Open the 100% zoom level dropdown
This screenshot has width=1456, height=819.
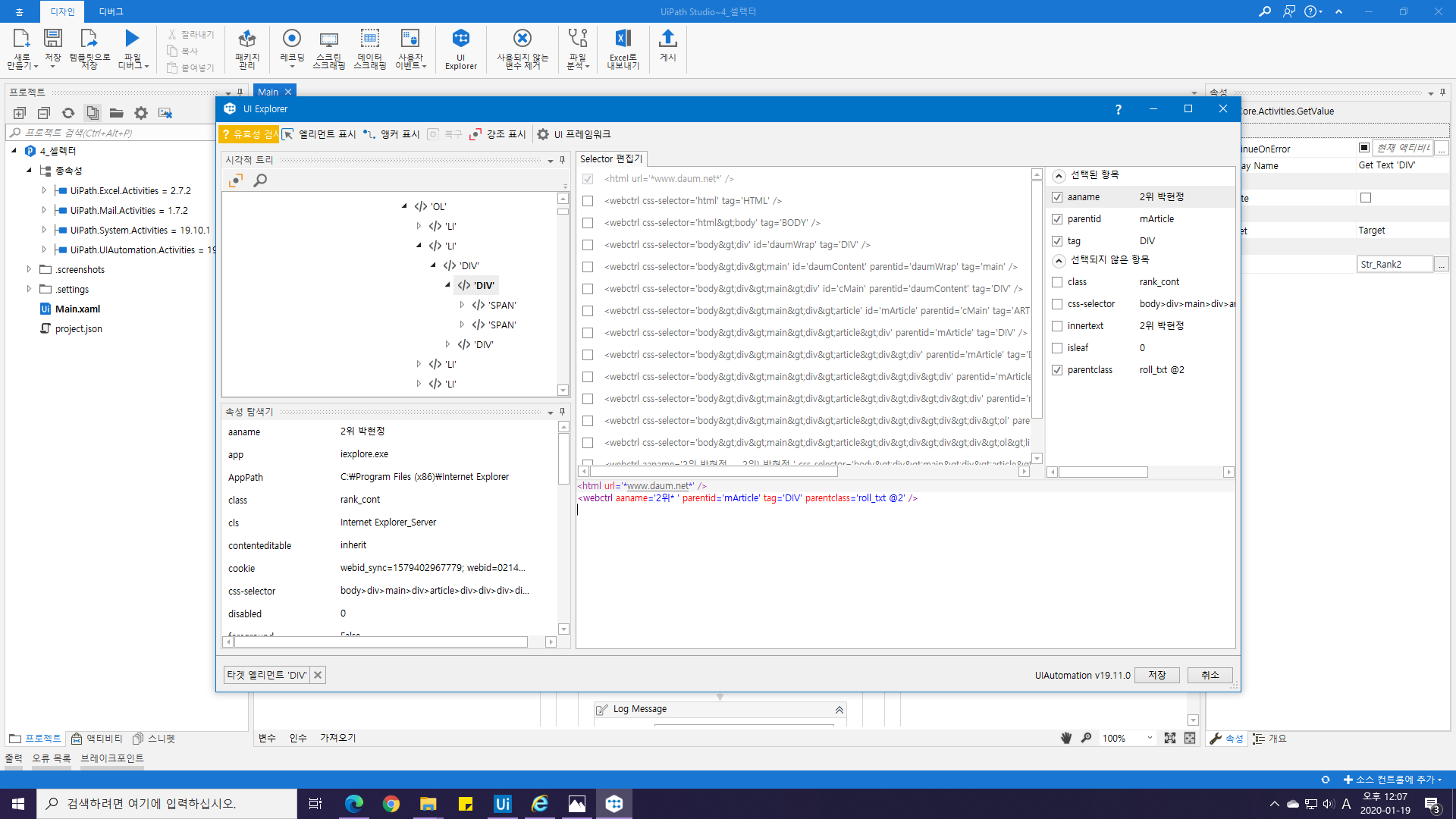point(1150,738)
